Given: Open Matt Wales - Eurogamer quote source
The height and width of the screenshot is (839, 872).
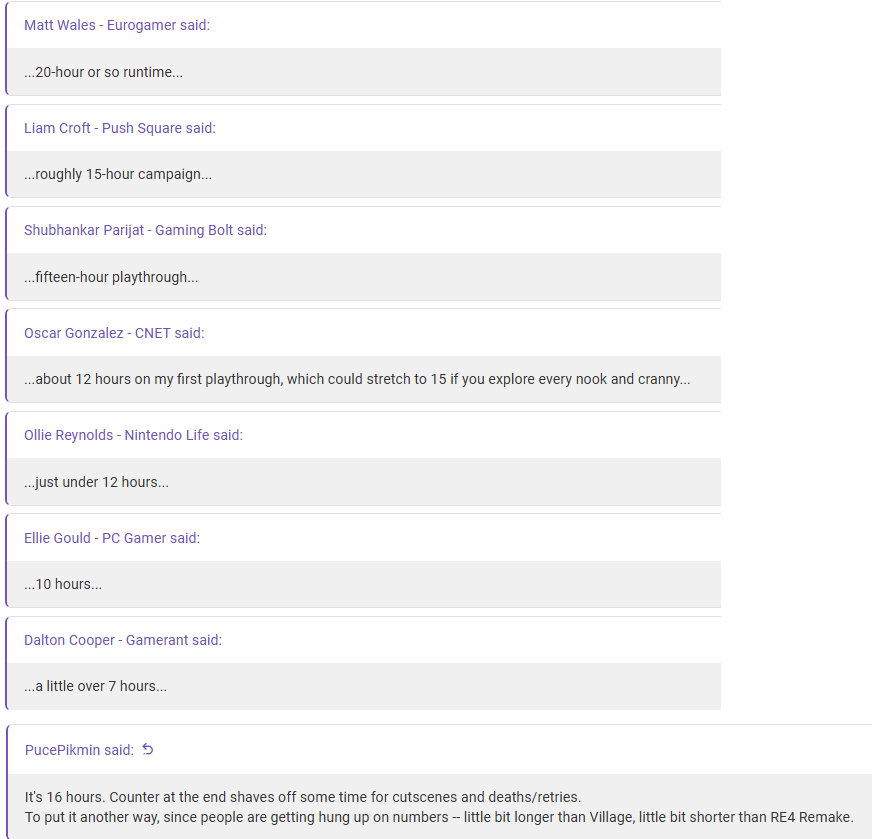Looking at the screenshot, I should click(117, 25).
